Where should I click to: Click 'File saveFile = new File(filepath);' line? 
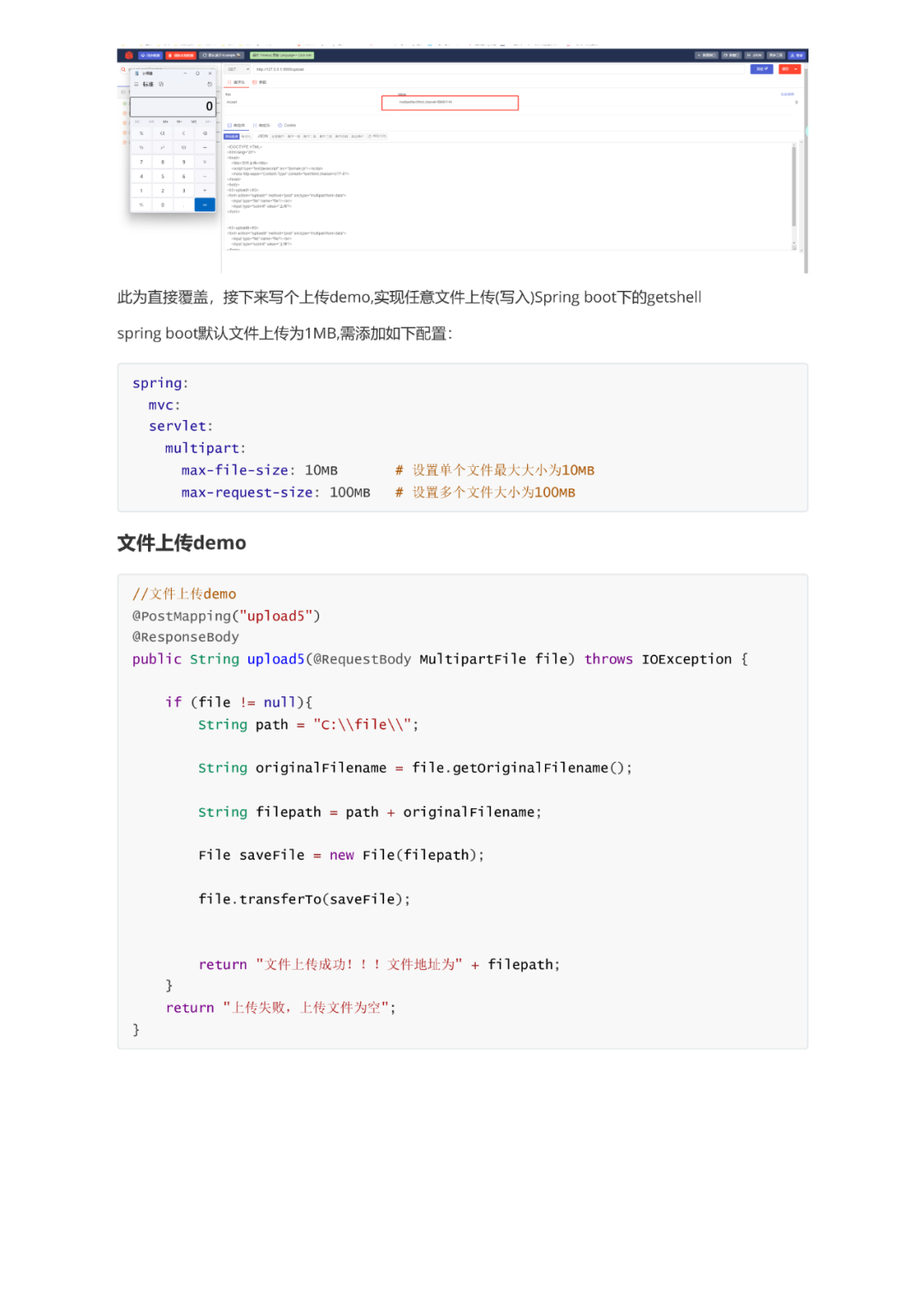click(x=341, y=855)
